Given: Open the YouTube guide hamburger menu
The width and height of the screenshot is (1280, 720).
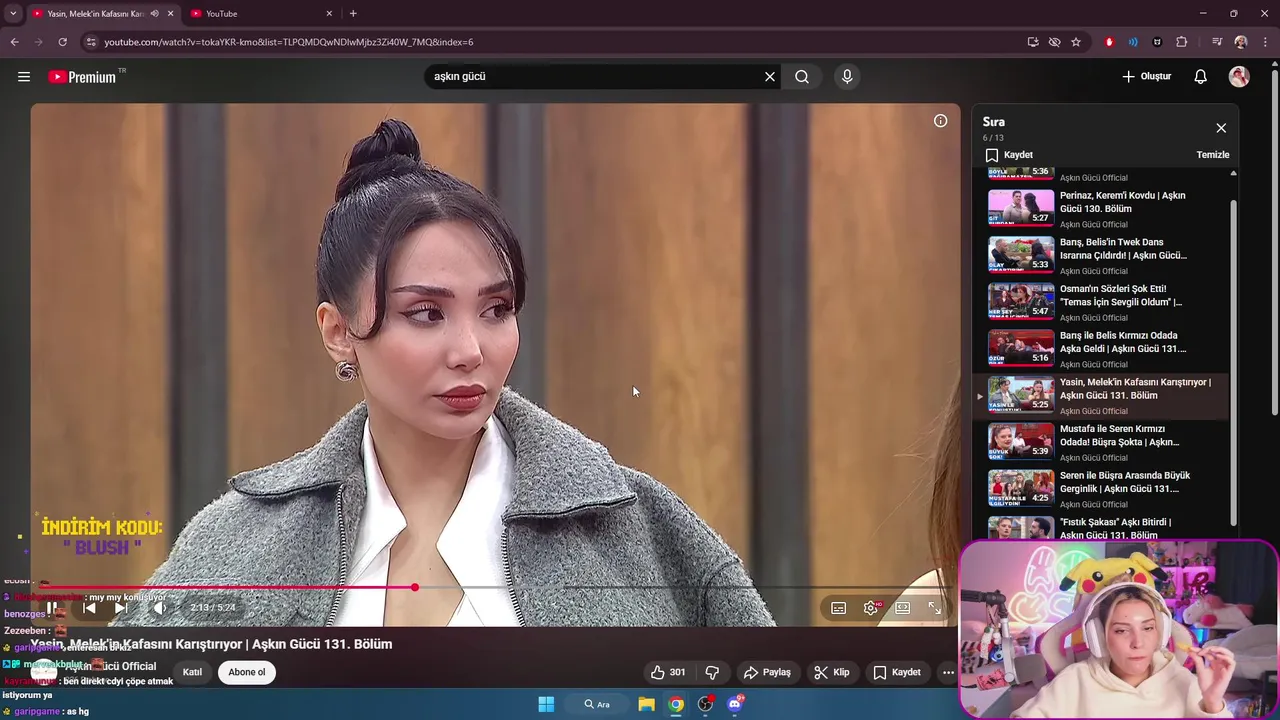Looking at the screenshot, I should coord(24,76).
